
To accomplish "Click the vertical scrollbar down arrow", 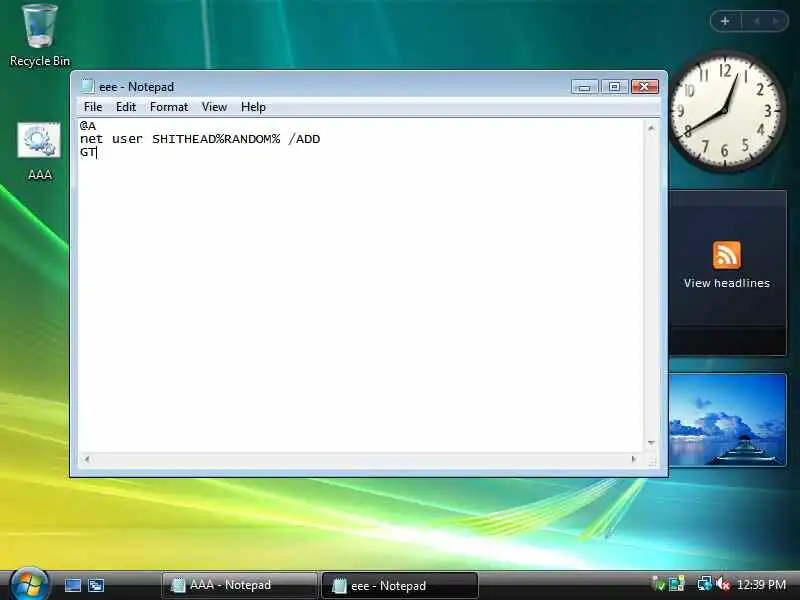I will [651, 443].
